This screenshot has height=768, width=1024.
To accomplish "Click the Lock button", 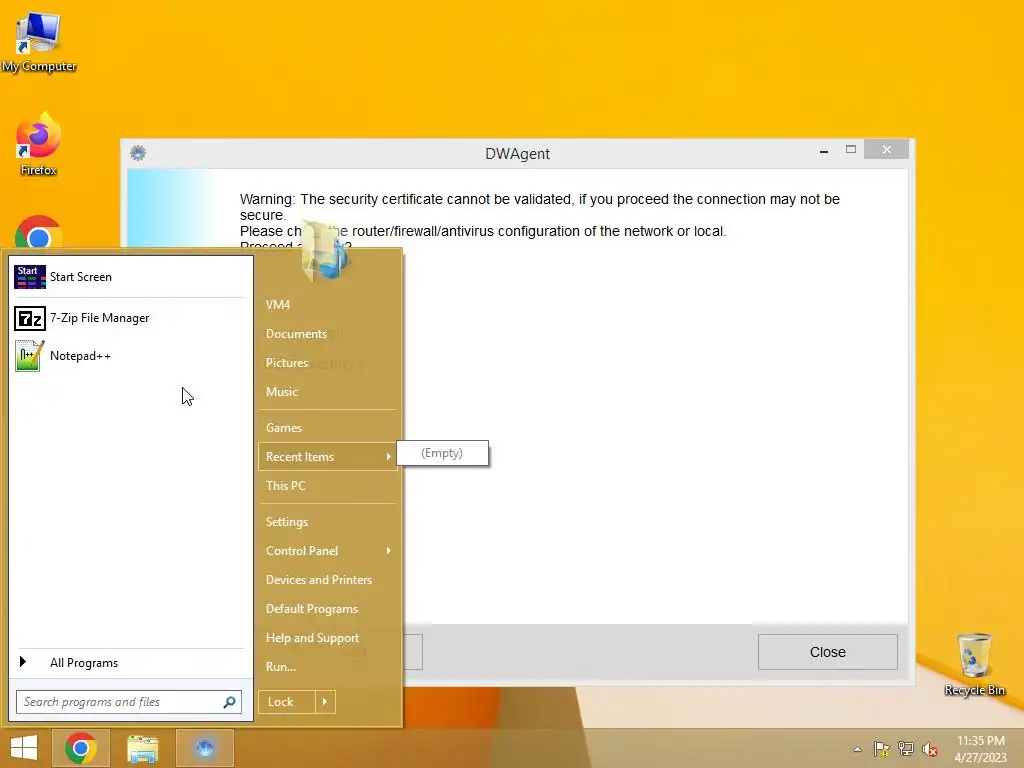I will 287,702.
